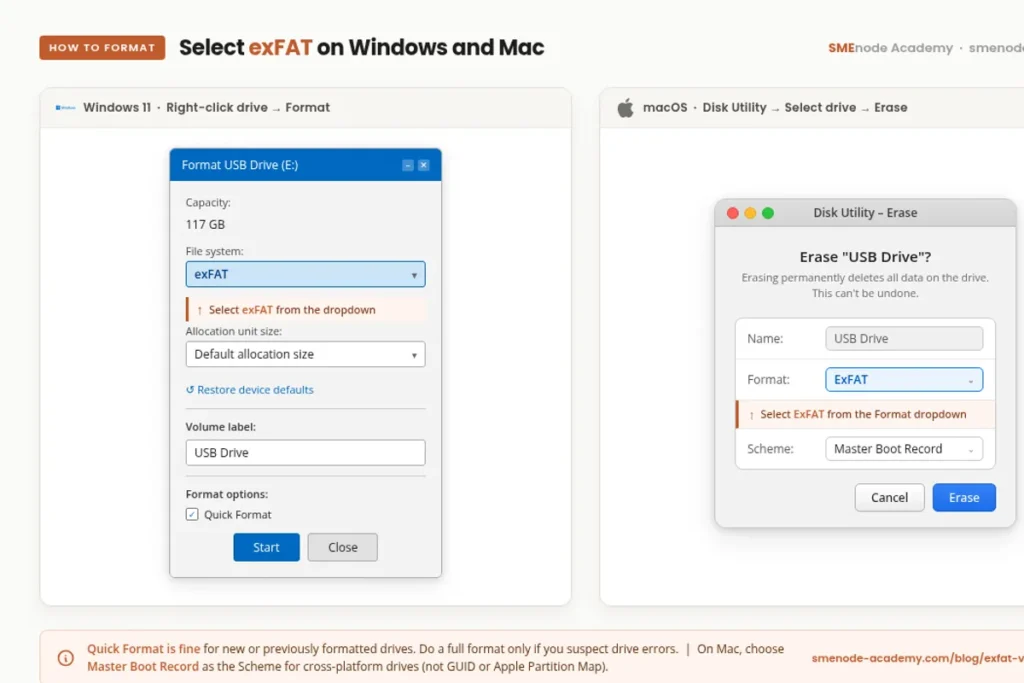Click the 'Format options:' label
This screenshot has width=1024, height=683.
coord(227,494)
